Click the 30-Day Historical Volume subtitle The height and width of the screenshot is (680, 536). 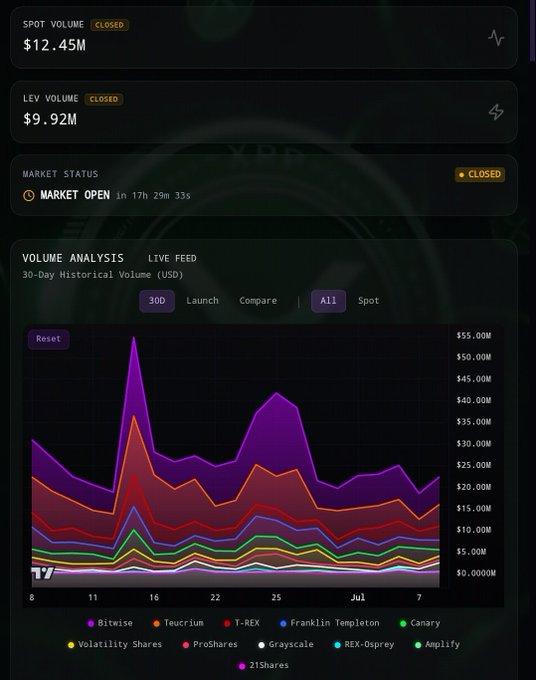point(103,275)
